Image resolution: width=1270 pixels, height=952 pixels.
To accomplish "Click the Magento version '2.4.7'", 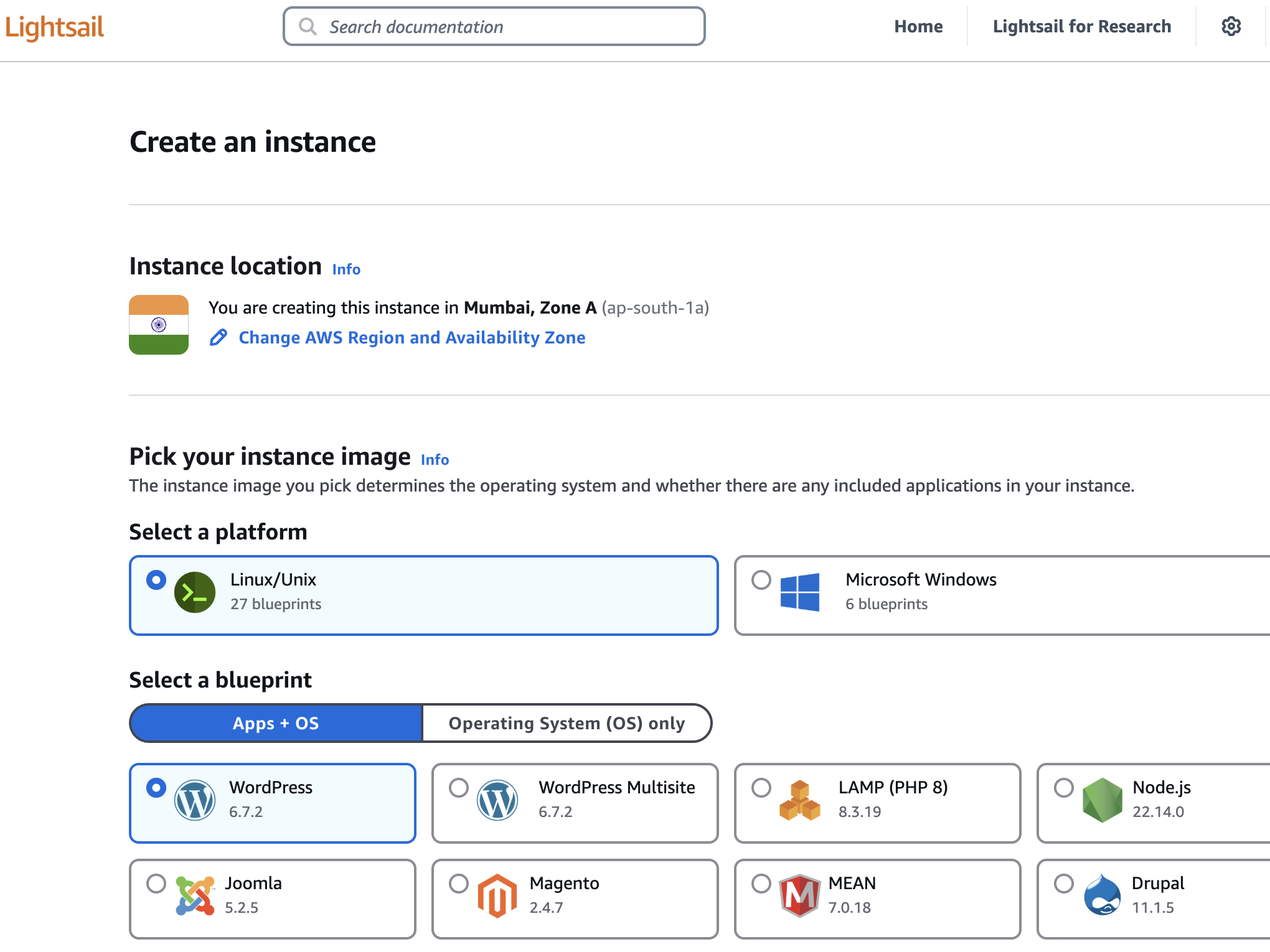I will (546, 908).
